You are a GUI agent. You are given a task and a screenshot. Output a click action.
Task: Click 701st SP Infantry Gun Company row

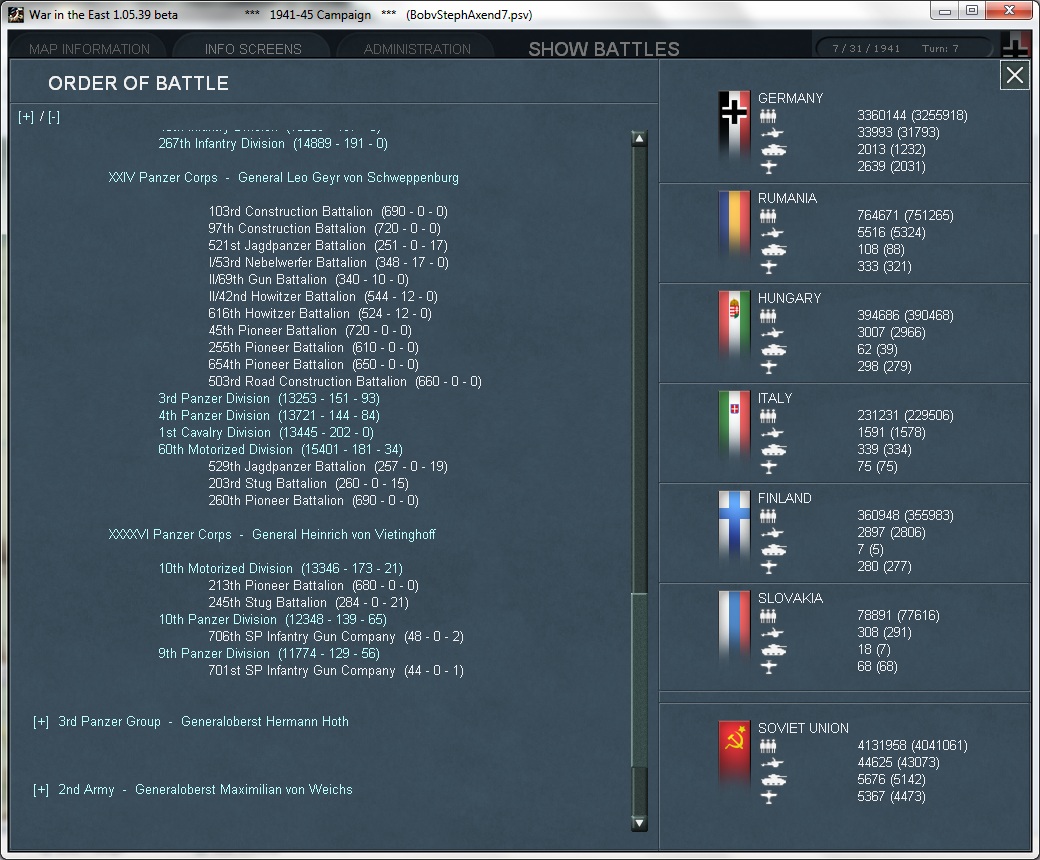(336, 671)
